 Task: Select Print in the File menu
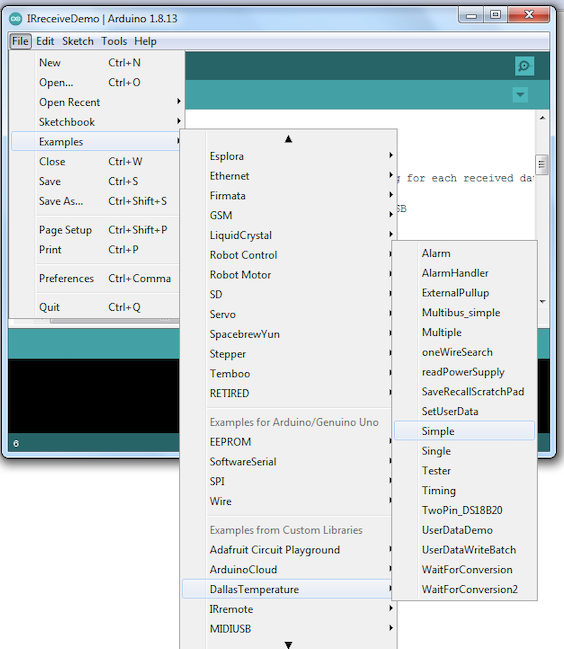coord(98,250)
